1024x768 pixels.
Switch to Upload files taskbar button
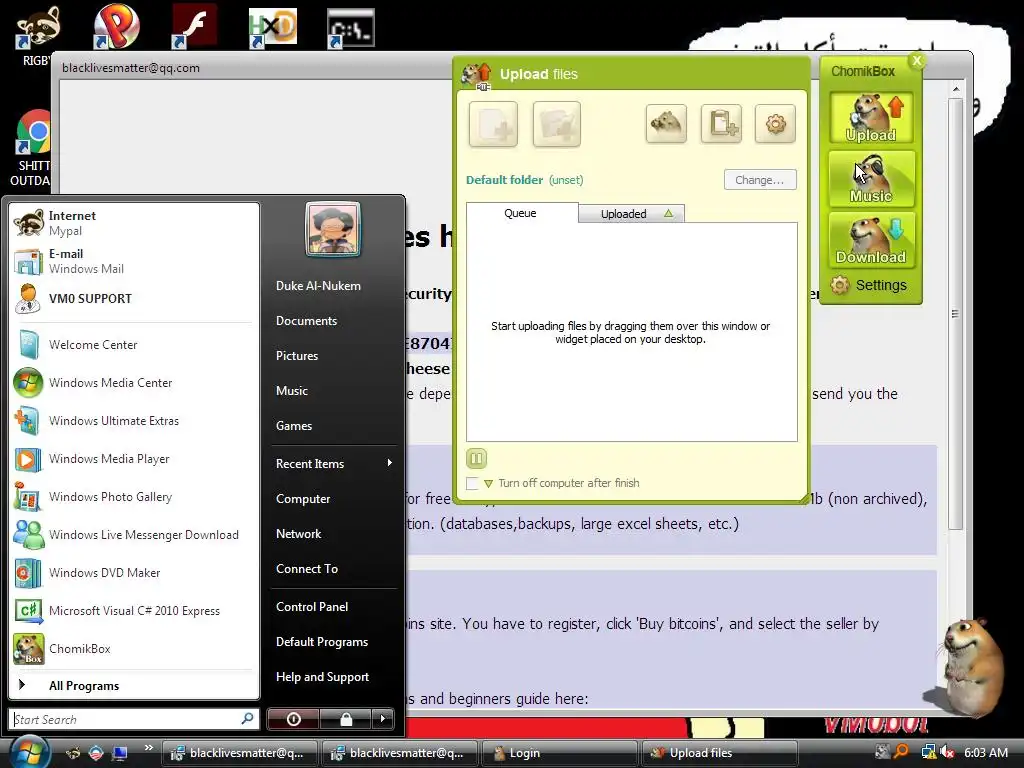(719, 753)
